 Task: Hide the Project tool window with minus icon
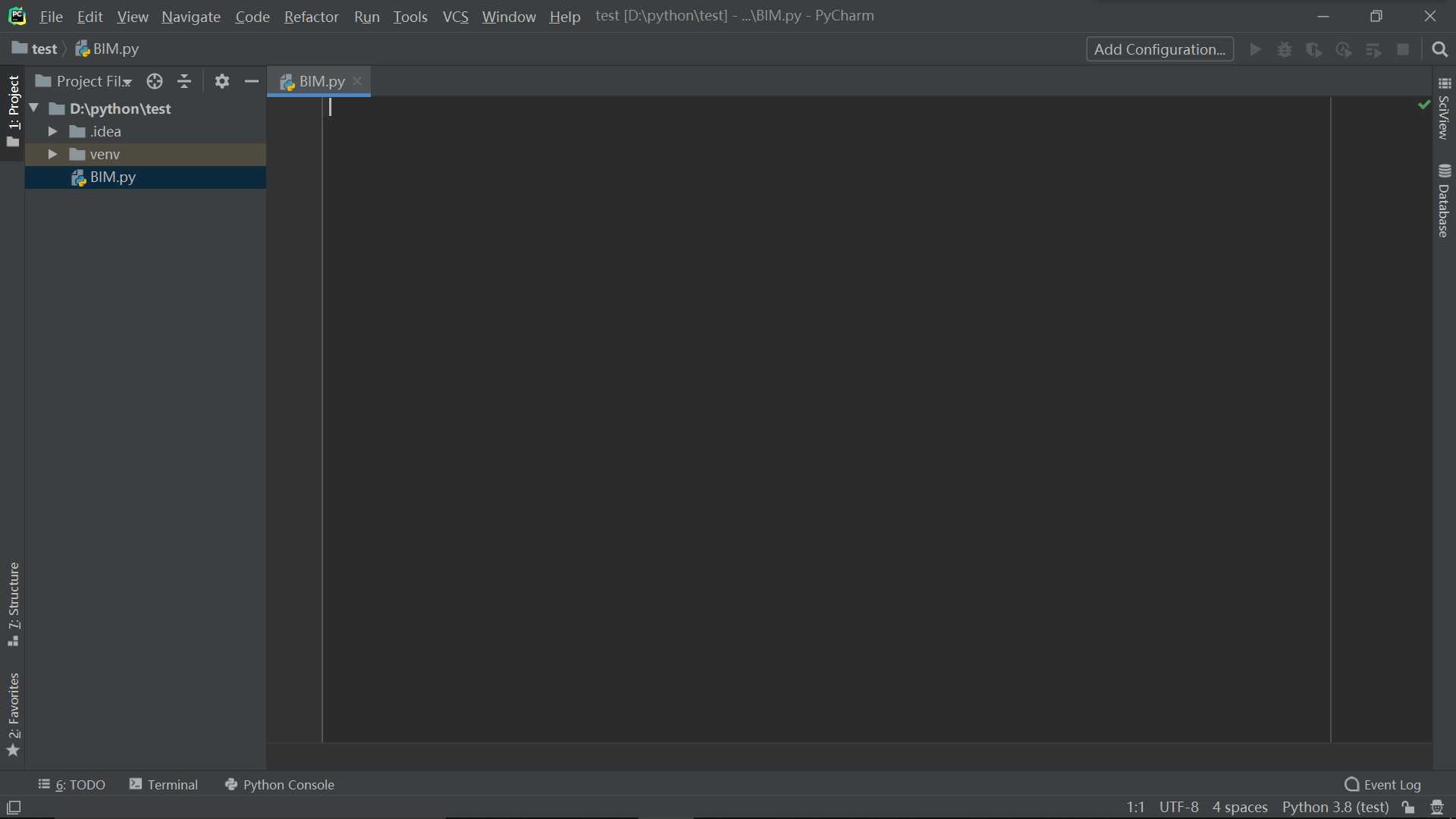pyautogui.click(x=252, y=81)
